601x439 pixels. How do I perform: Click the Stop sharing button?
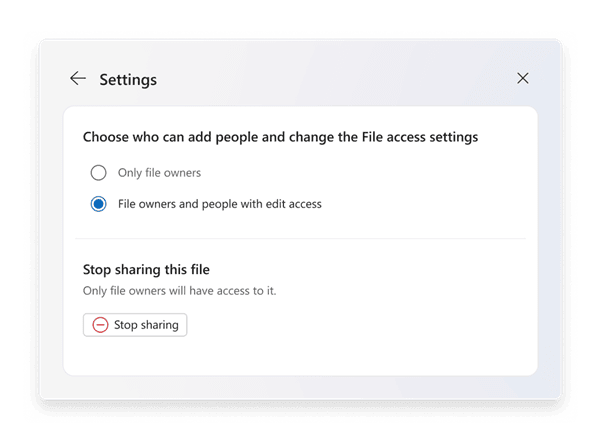[x=135, y=325]
